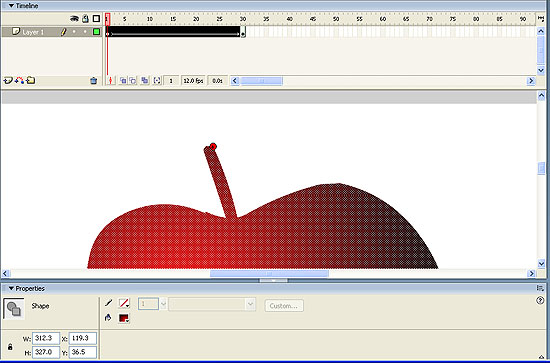This screenshot has height=363, width=550.
Task: Open the dark red fill color swatch
Action: [124, 318]
